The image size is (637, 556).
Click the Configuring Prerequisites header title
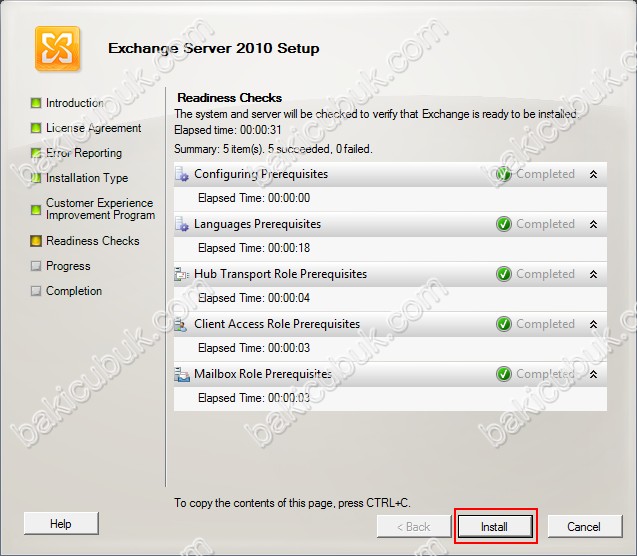(261, 174)
